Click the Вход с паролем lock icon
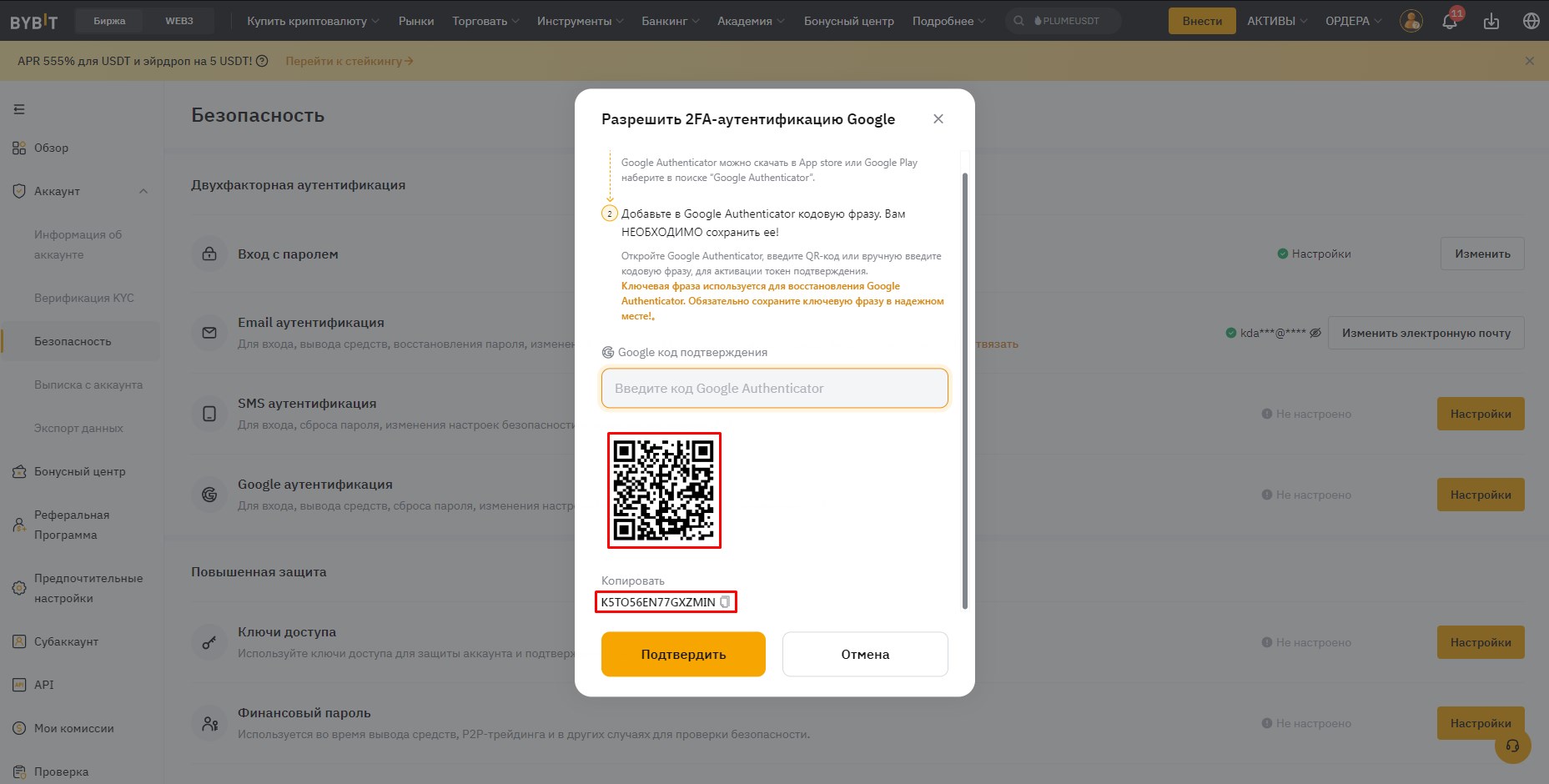The width and height of the screenshot is (1549, 784). coord(209,254)
